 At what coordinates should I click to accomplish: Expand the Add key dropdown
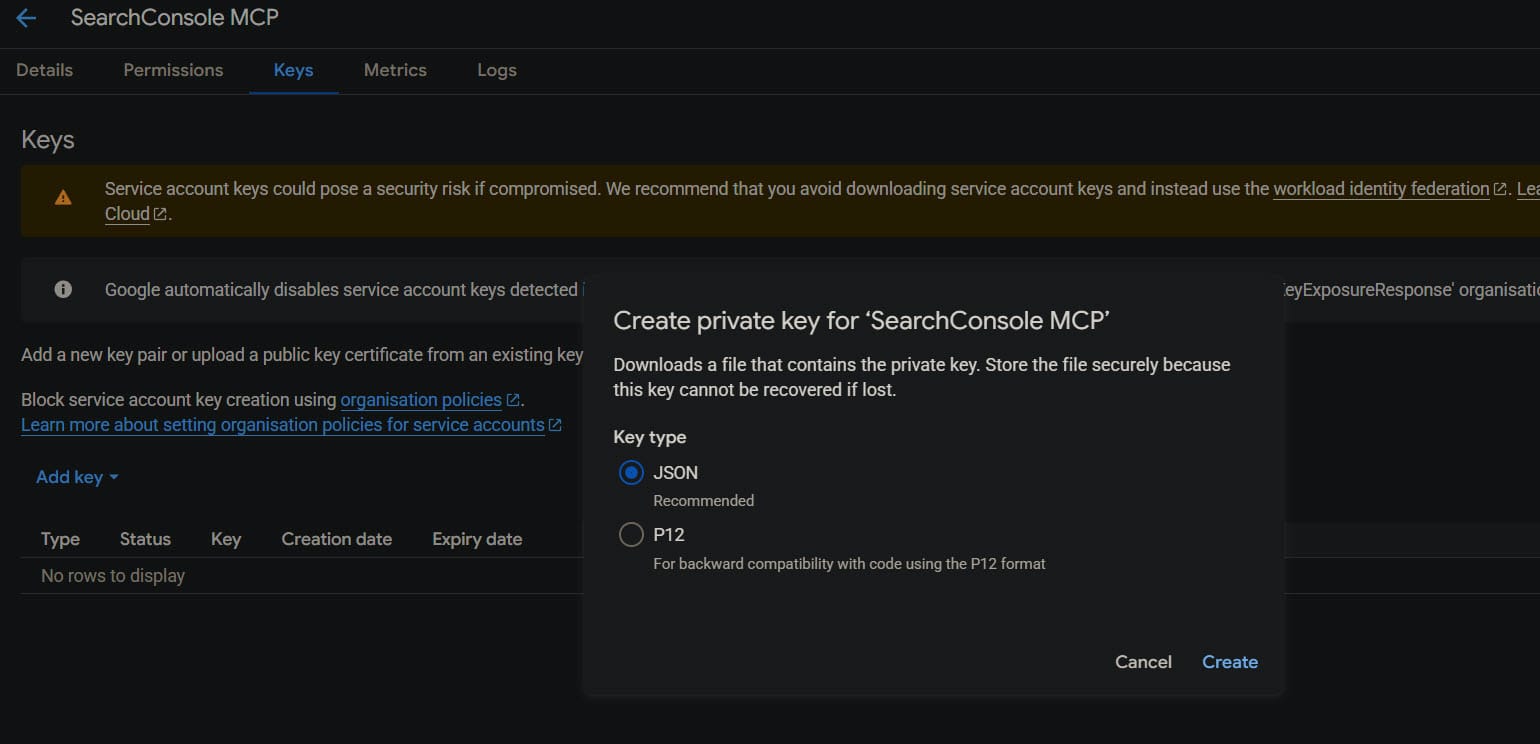pyautogui.click(x=77, y=477)
